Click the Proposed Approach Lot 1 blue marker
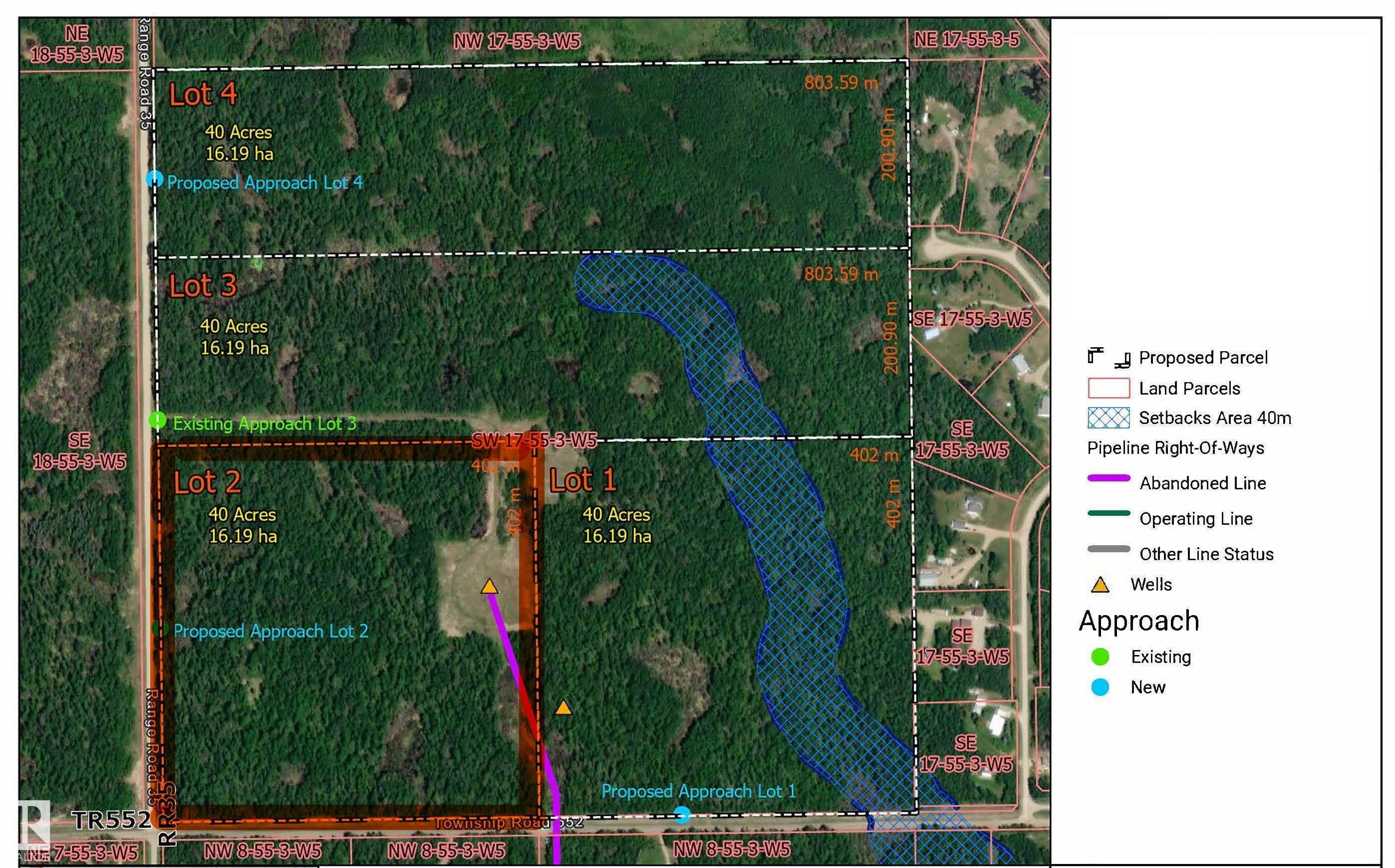This screenshot has width=1395, height=868. pos(682,815)
